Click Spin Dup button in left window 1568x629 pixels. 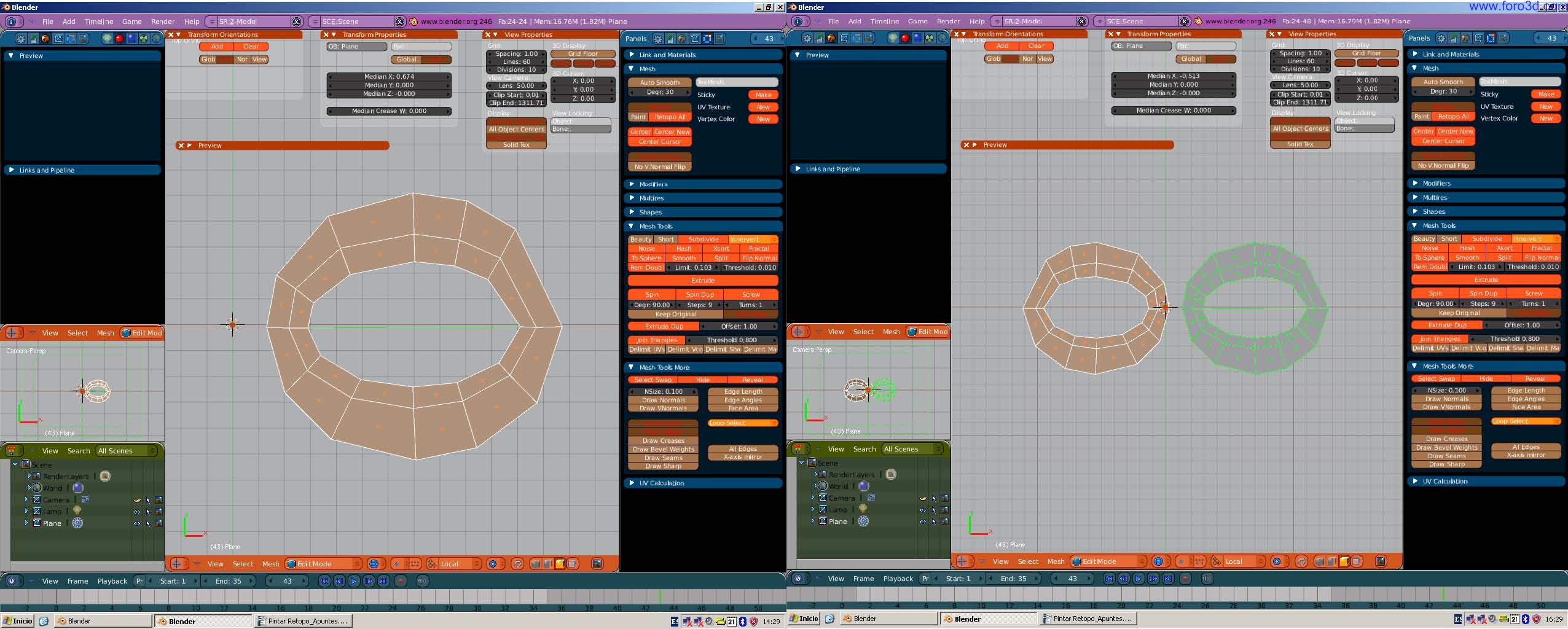[700, 295]
